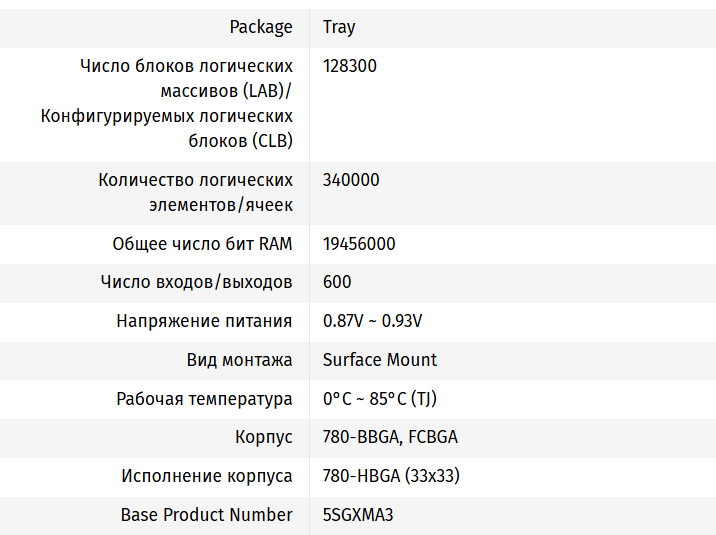Screen dimensions: 716x535
Task: Click the "Исполнение корпуса" label
Action: click(207, 476)
